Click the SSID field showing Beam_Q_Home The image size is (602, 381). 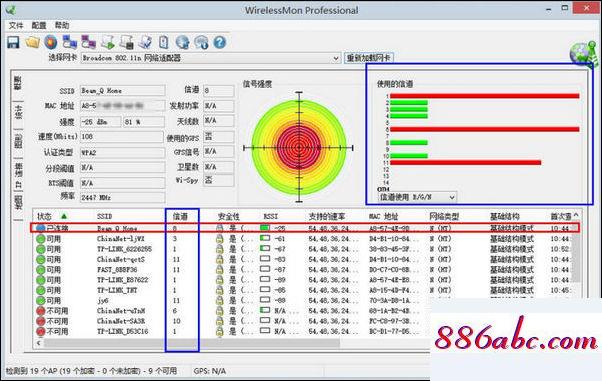tap(122, 91)
